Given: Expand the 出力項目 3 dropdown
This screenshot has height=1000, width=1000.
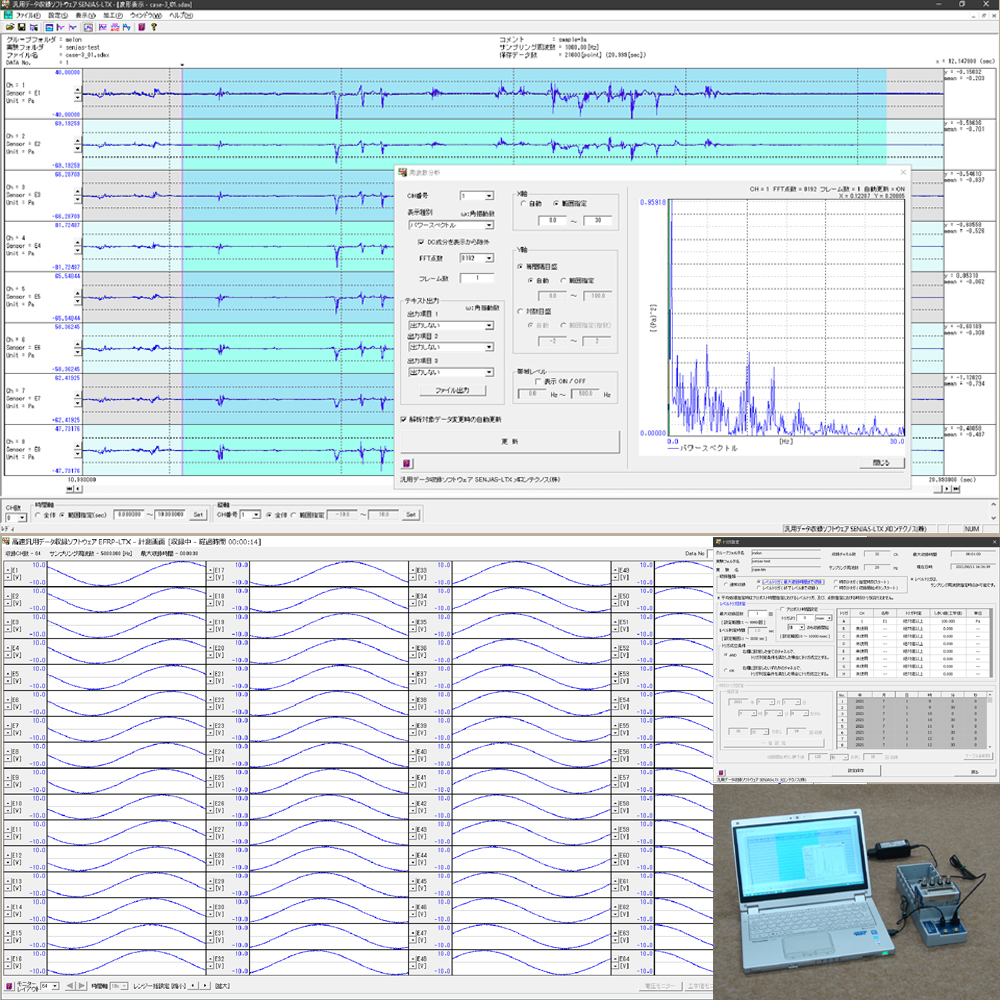Looking at the screenshot, I should coord(489,372).
